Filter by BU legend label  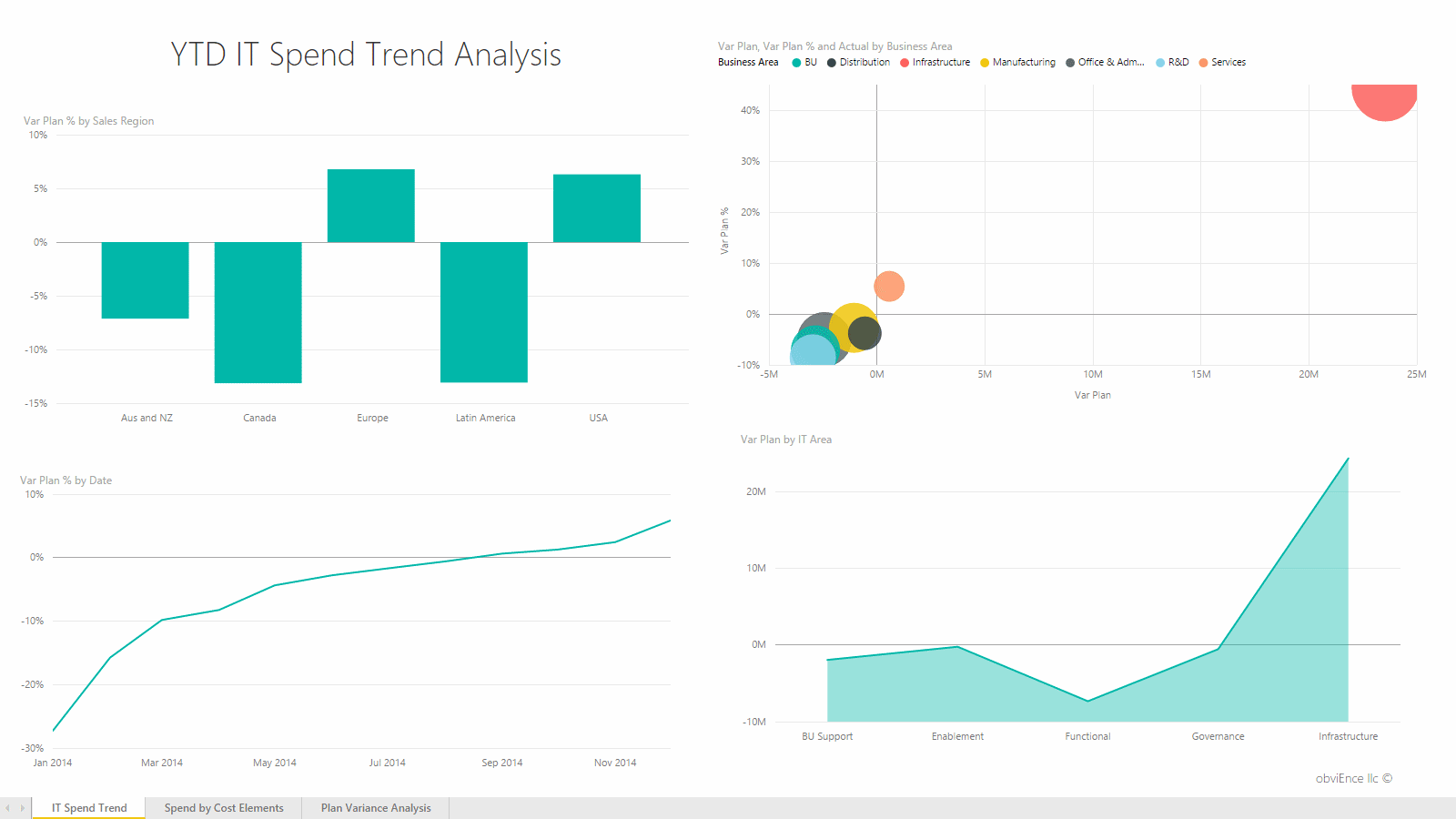[x=811, y=62]
